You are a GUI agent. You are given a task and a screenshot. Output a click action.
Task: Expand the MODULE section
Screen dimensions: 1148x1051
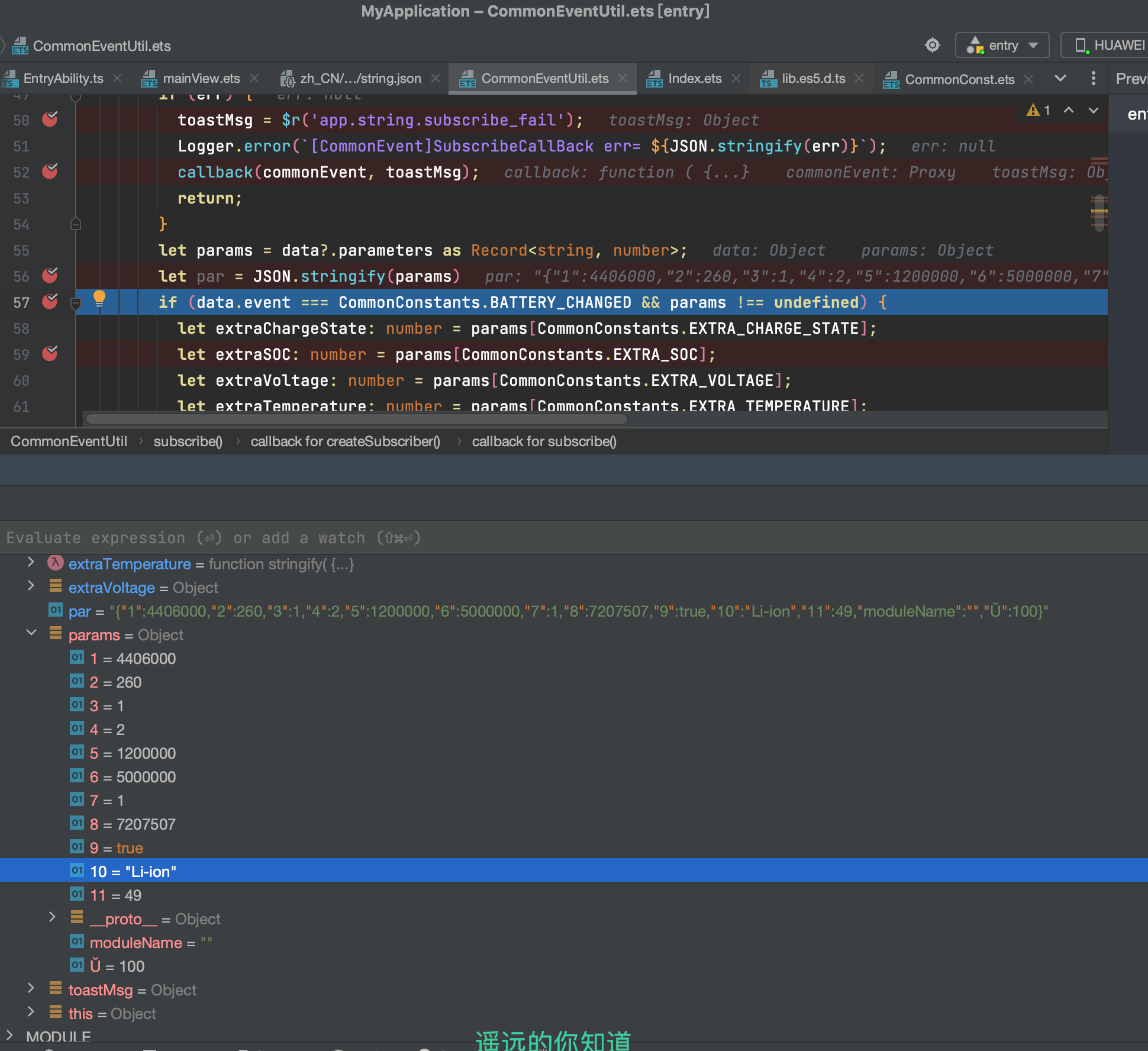pyautogui.click(x=9, y=1035)
